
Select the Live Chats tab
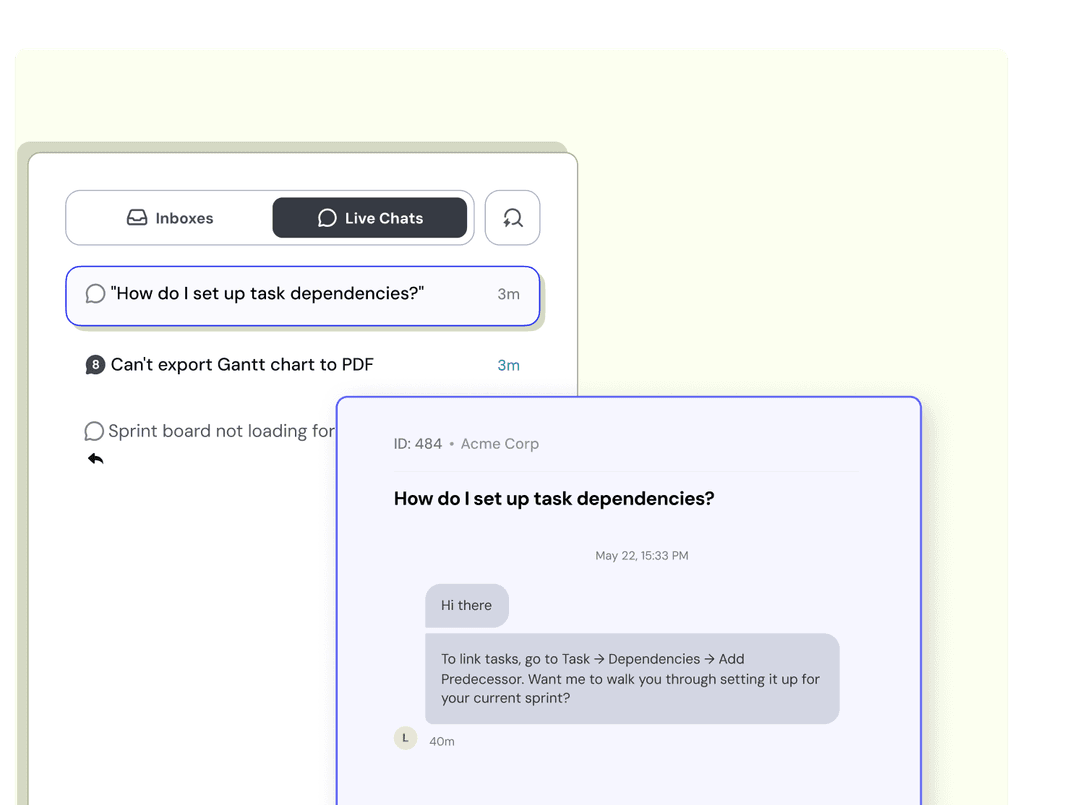pyautogui.click(x=370, y=218)
